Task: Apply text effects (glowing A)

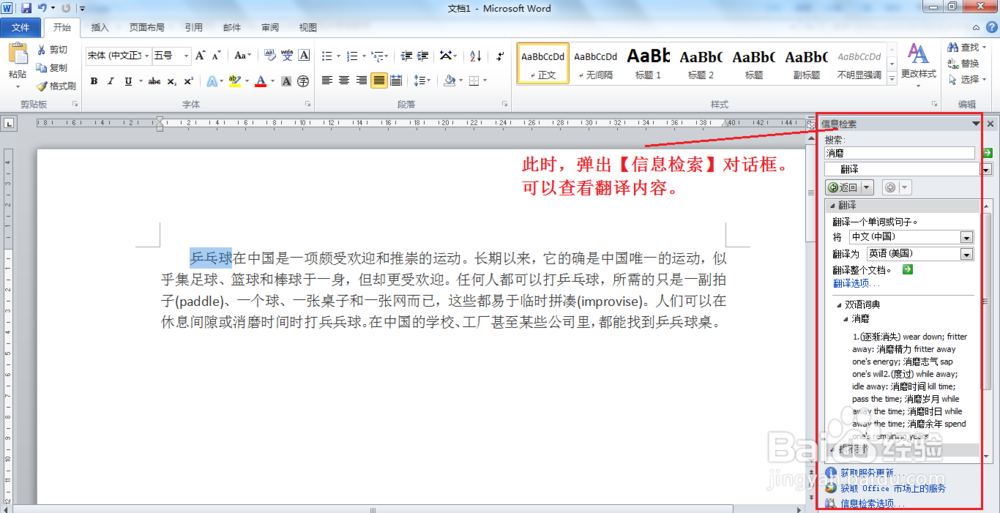Action: [x=210, y=81]
